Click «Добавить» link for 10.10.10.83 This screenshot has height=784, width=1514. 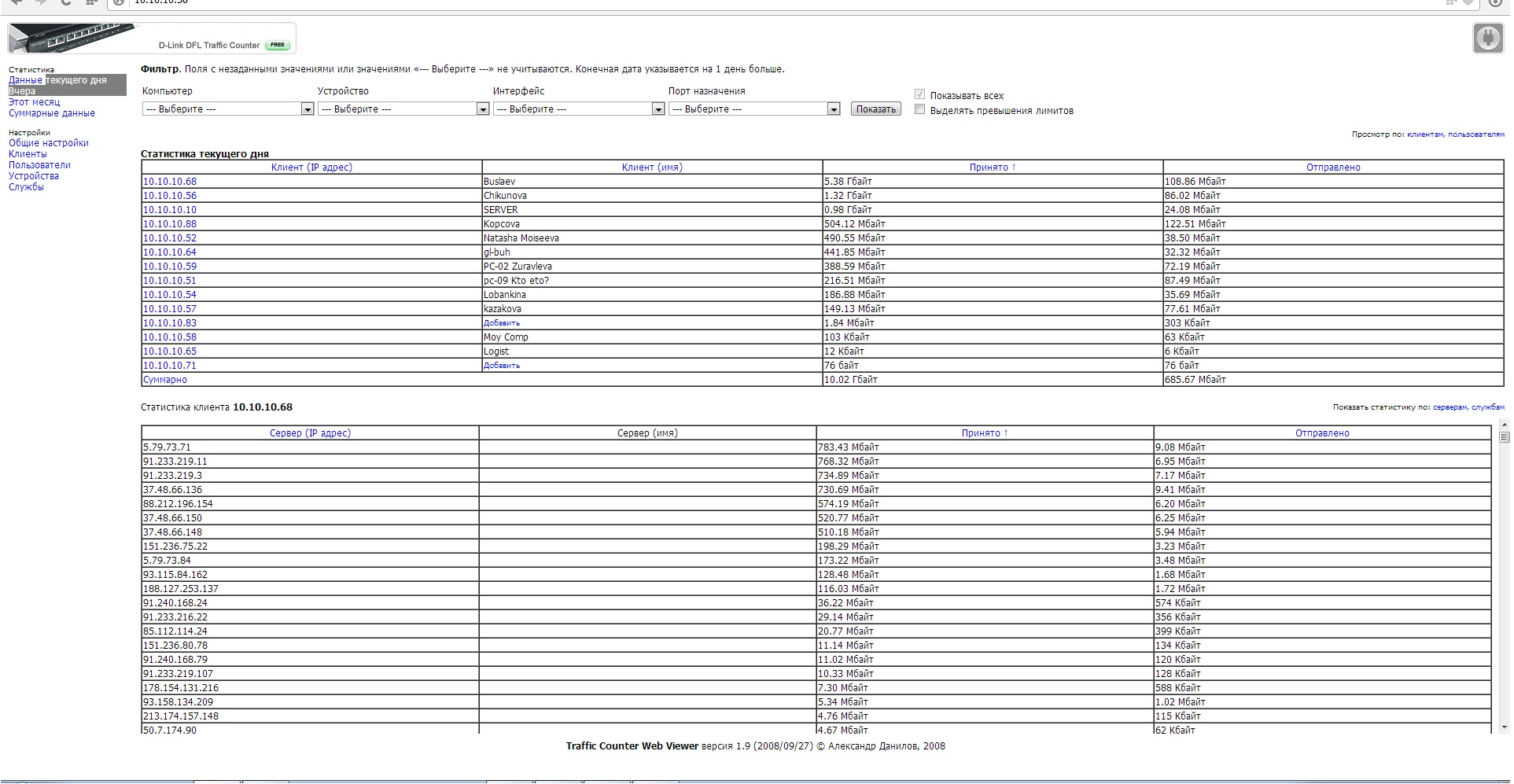[x=502, y=323]
